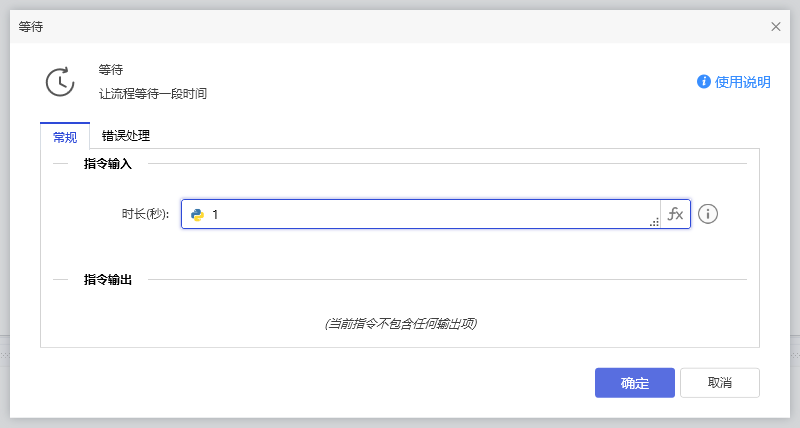The height and width of the screenshot is (428, 800).
Task: Click the 等待 title bar text
Action: pyautogui.click(x=31, y=27)
